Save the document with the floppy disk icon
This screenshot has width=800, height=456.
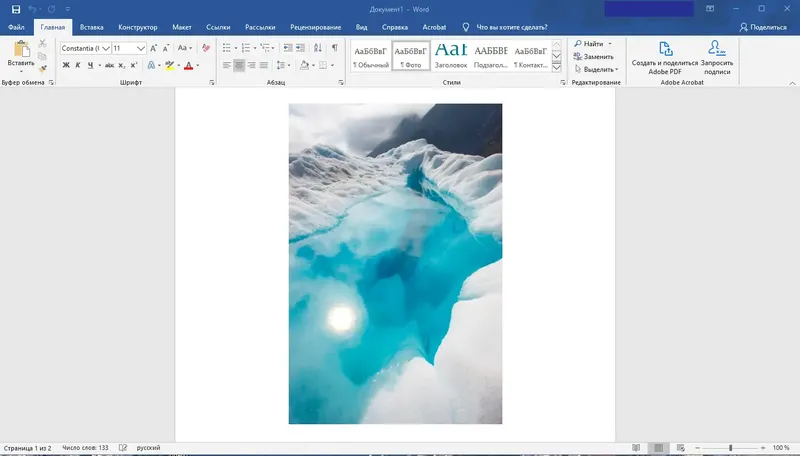tap(16, 9)
